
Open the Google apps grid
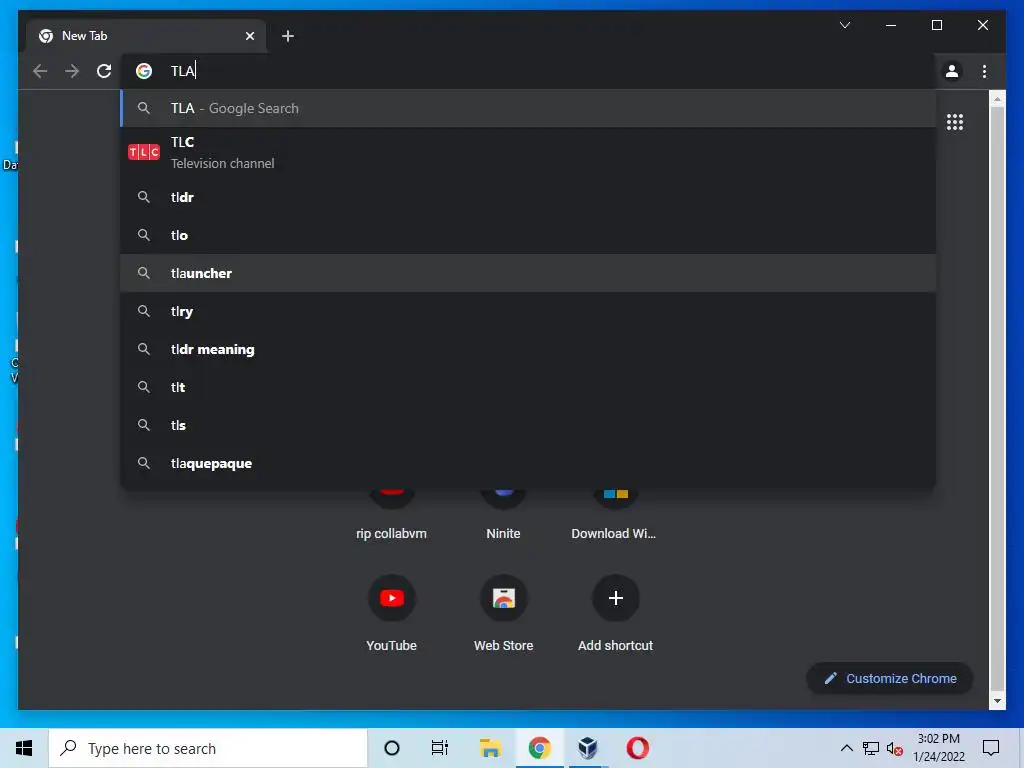pos(955,122)
